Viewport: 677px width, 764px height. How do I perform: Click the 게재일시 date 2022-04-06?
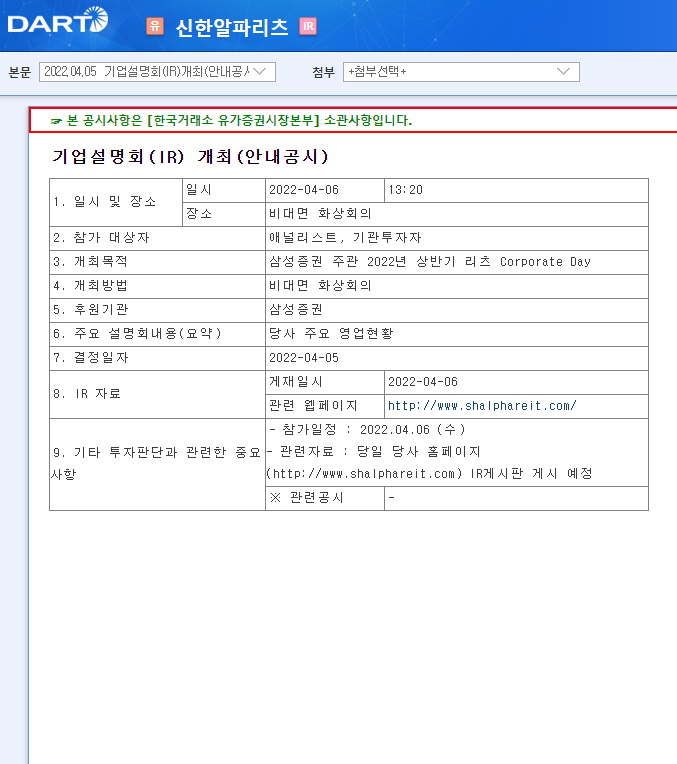coord(423,382)
